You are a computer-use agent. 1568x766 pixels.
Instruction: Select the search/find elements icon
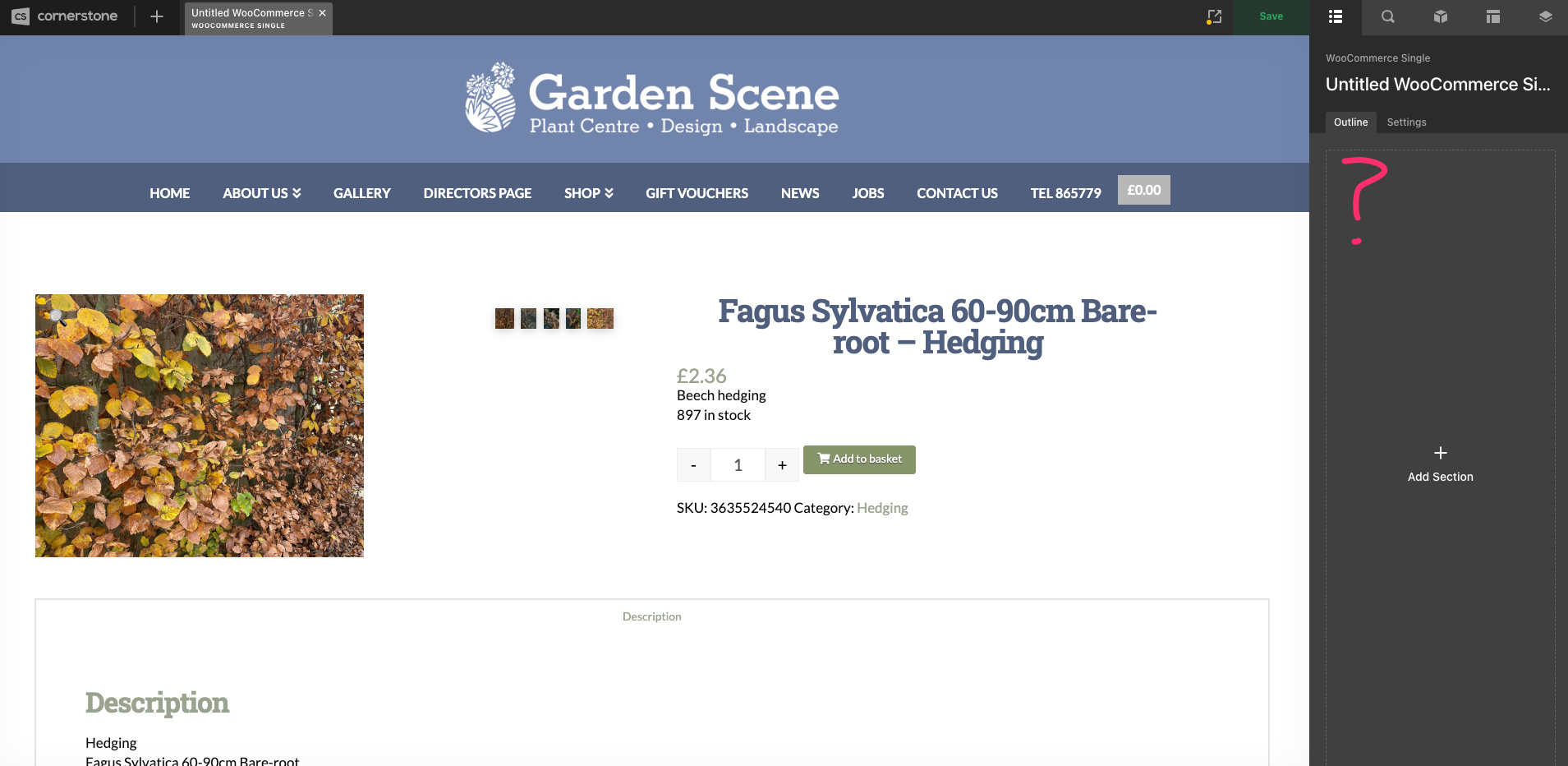pos(1386,16)
